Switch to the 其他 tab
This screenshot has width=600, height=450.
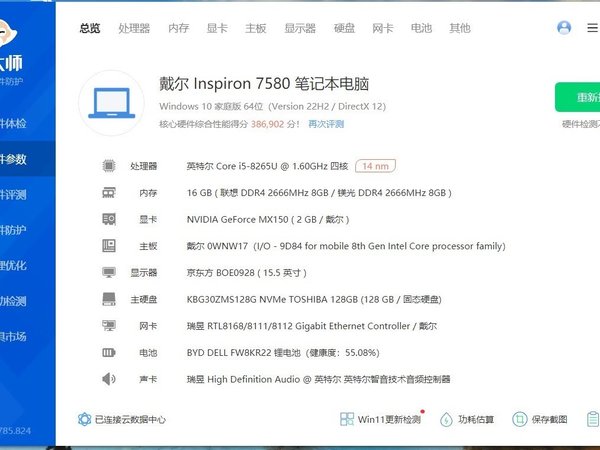point(460,28)
